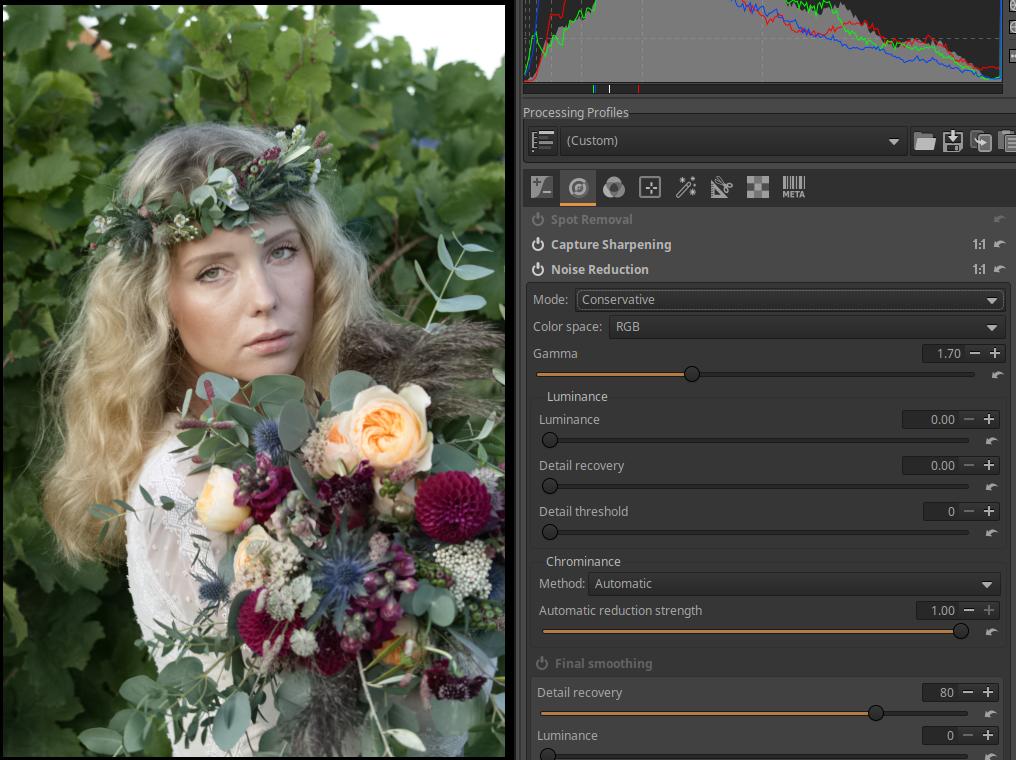Open the Raw tab checkerboard icon

(758, 187)
